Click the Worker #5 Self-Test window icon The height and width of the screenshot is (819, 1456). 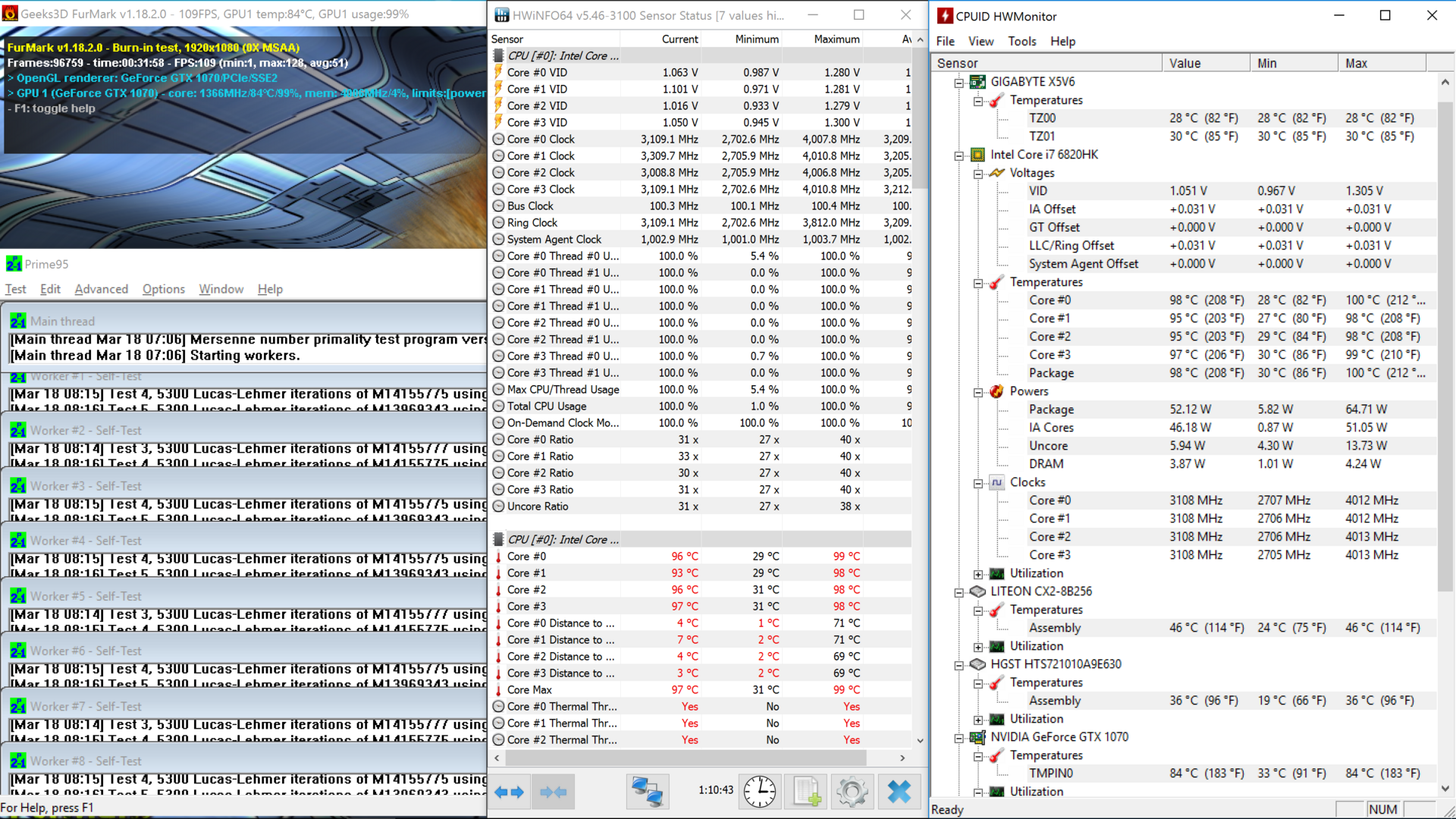tap(18, 596)
